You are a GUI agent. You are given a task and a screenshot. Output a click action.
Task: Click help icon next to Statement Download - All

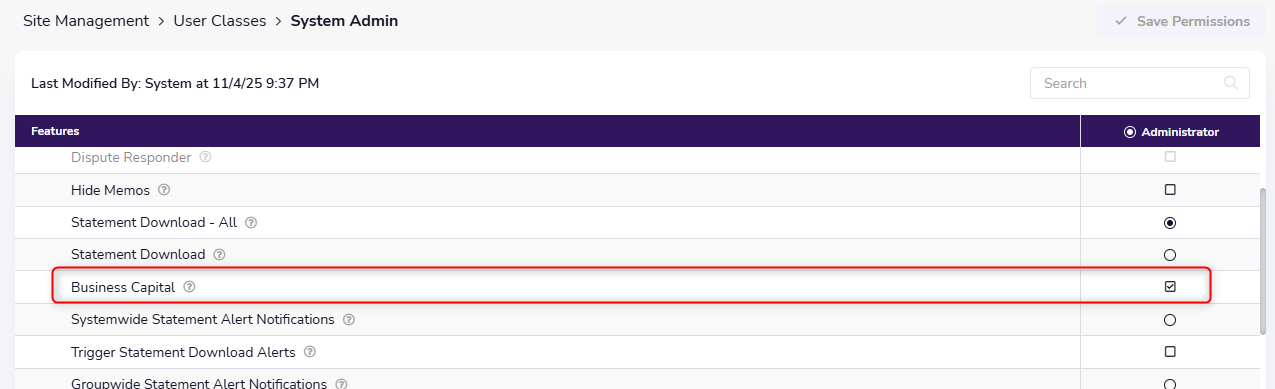pos(252,222)
